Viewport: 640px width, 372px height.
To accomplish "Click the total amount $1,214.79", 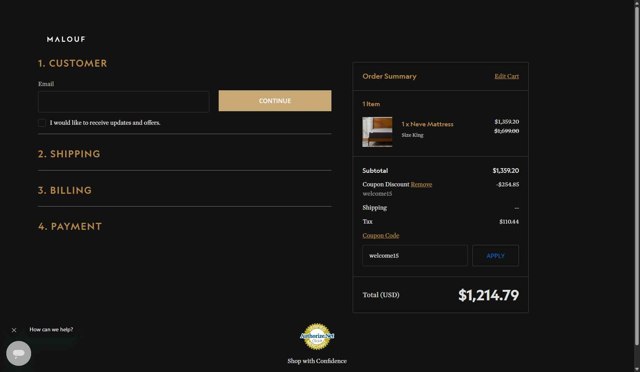I will pos(488,295).
